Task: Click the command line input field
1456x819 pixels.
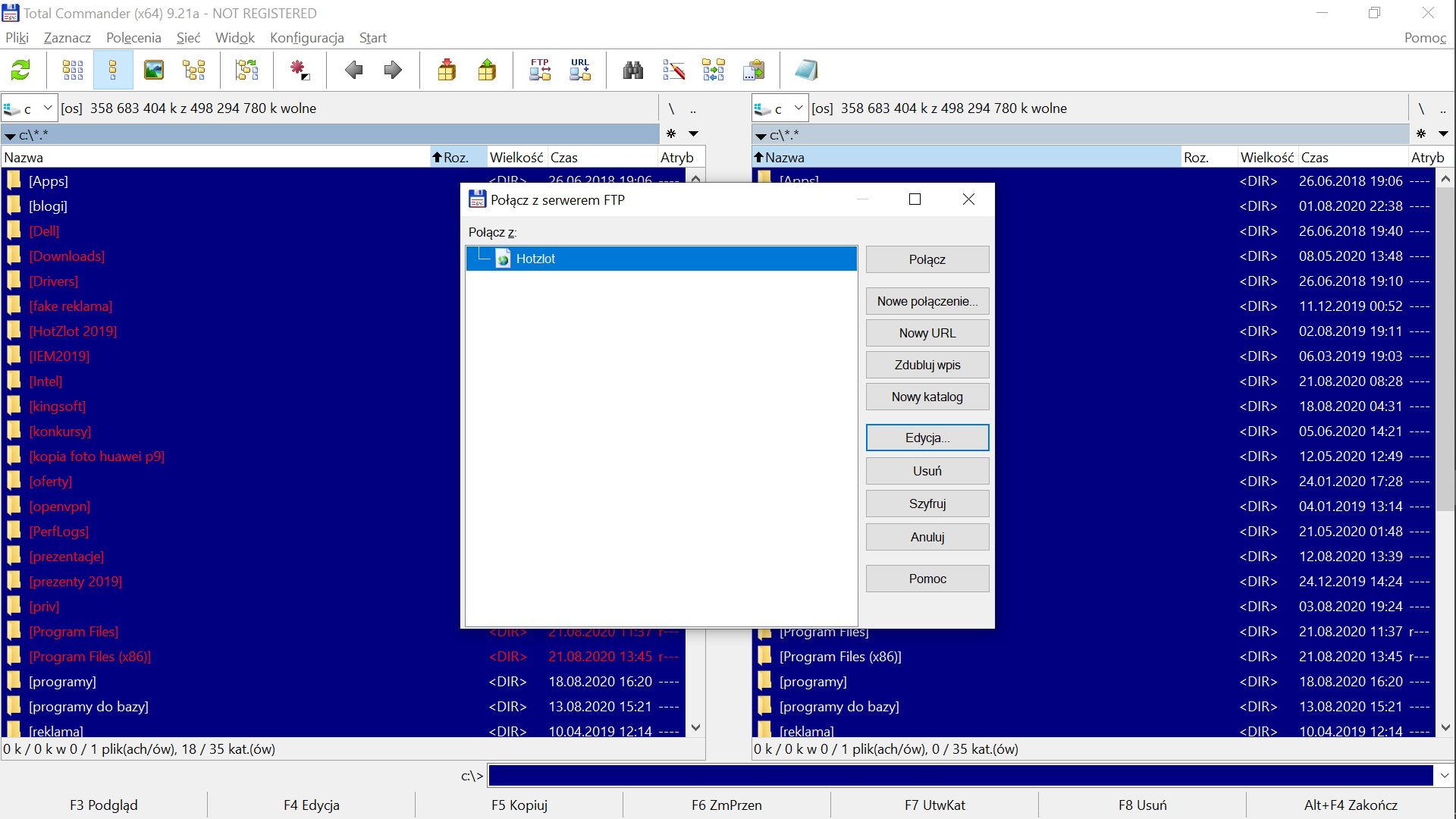Action: (x=961, y=776)
